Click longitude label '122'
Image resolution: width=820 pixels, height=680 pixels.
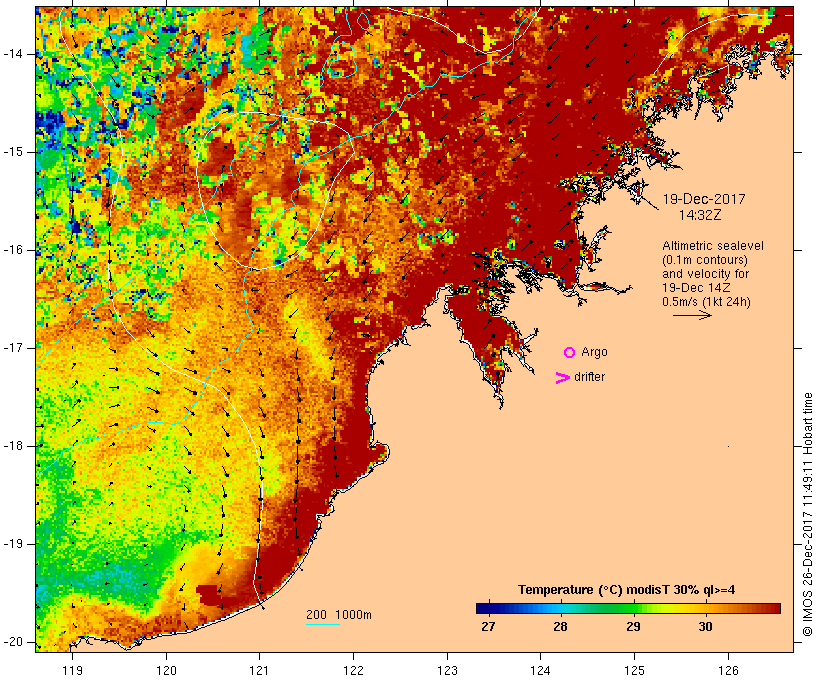pyautogui.click(x=354, y=671)
